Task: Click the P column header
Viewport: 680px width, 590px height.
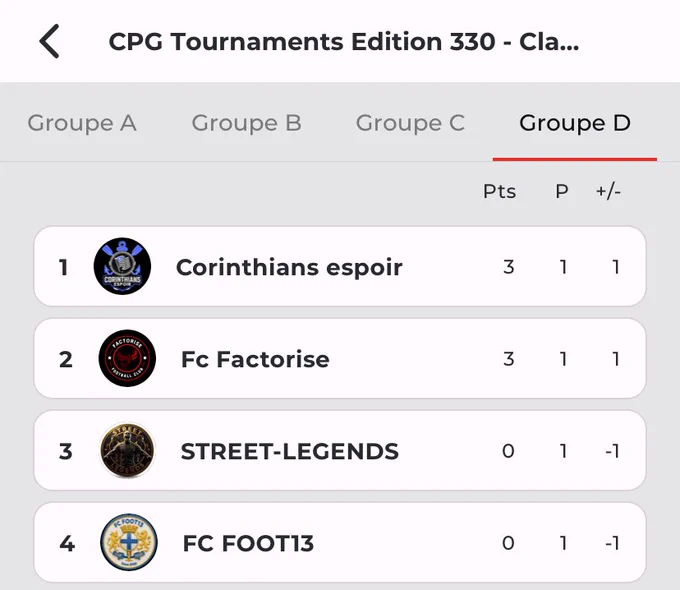Action: 562,191
